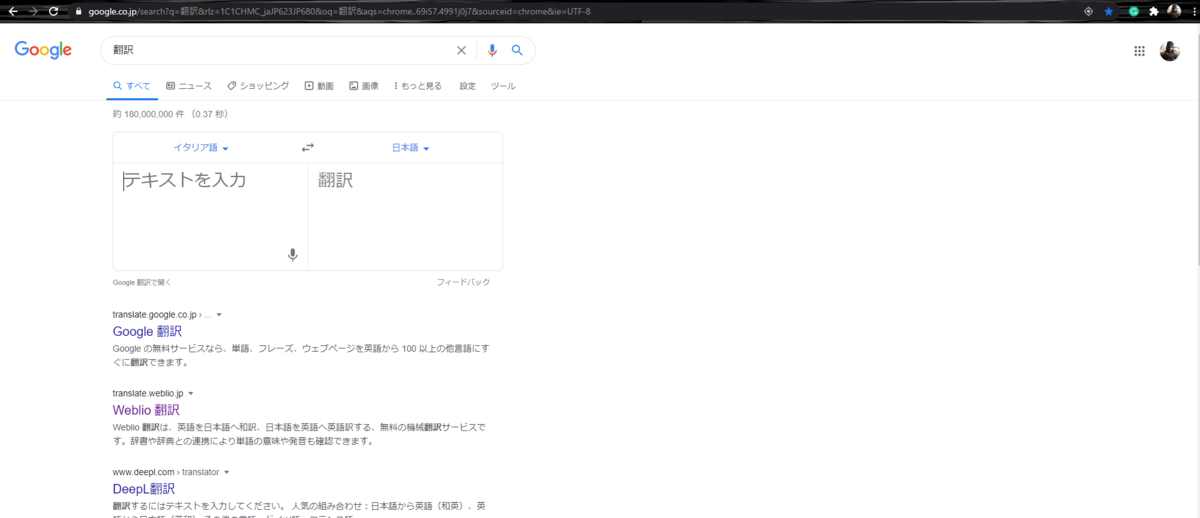Click the 翻訳 output panel text
The width and height of the screenshot is (1200, 518).
(x=336, y=180)
